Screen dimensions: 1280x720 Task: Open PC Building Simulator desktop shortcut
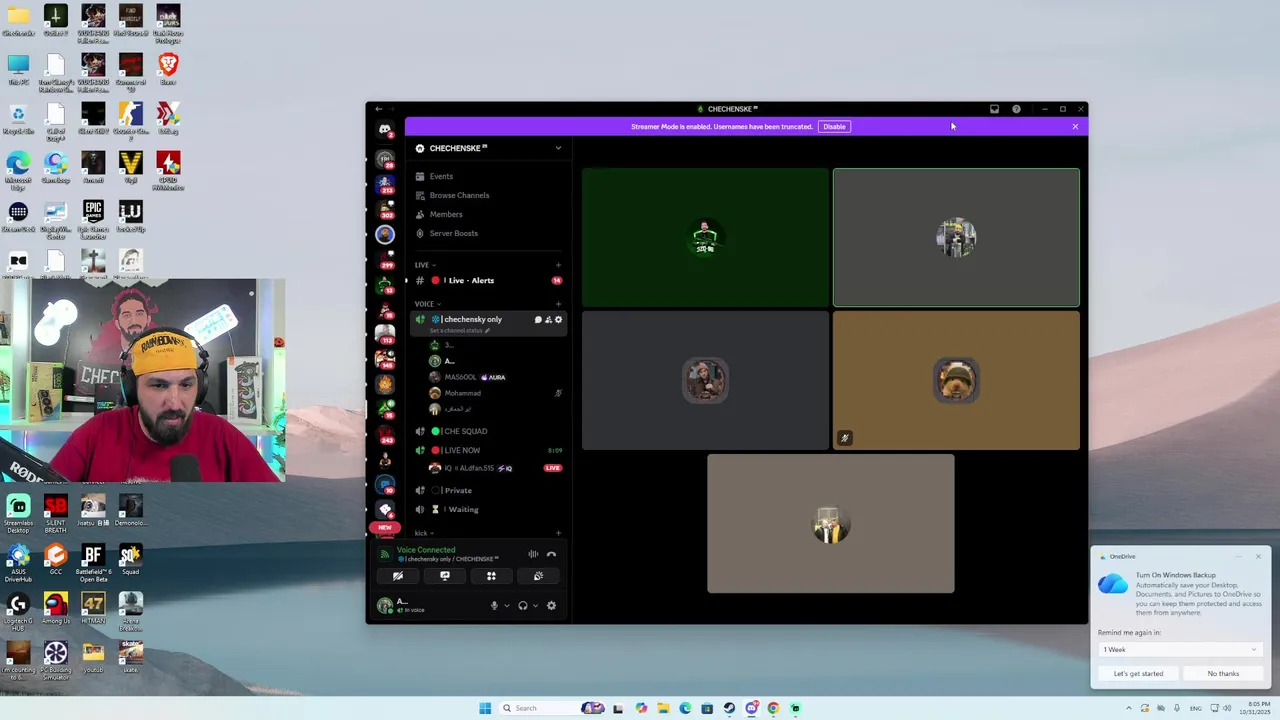[56, 660]
